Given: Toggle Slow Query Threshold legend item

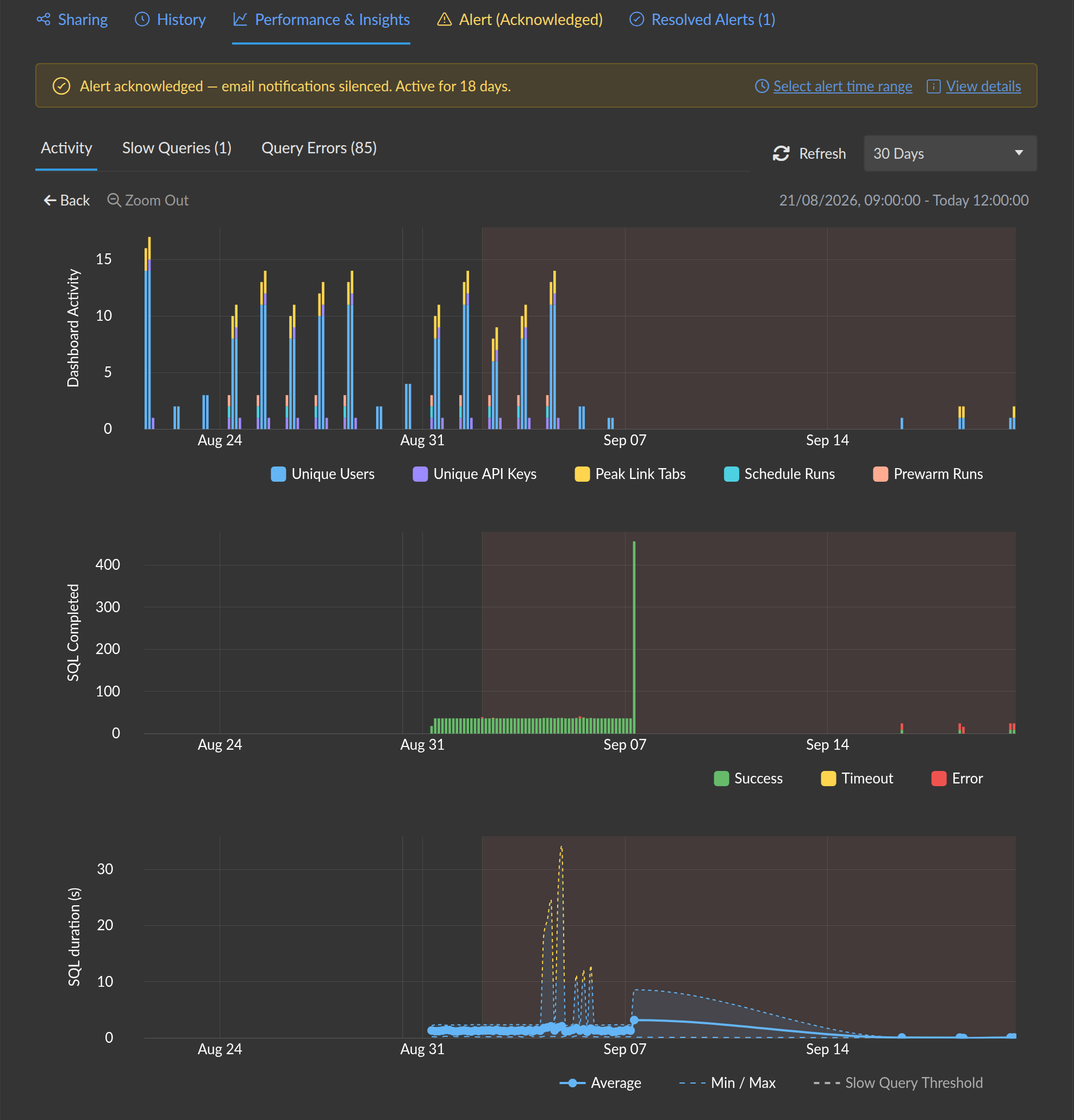Looking at the screenshot, I should coord(898,1084).
